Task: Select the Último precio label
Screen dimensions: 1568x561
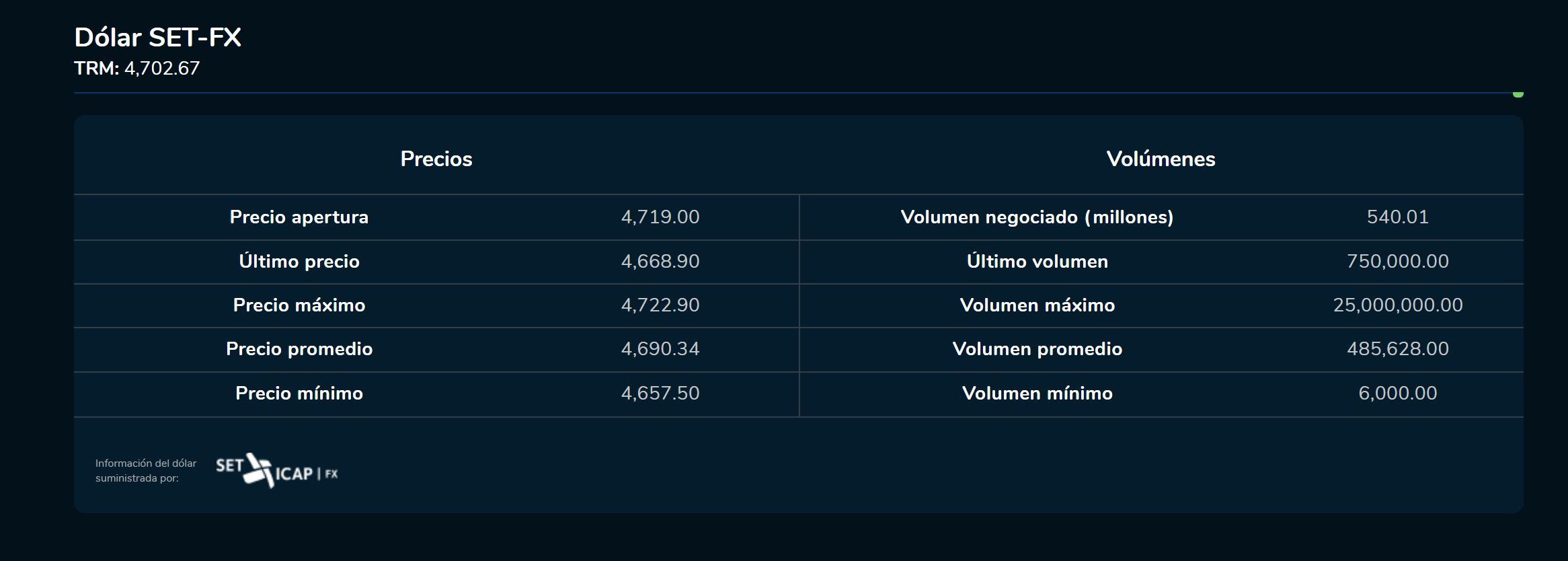Action: click(x=299, y=262)
